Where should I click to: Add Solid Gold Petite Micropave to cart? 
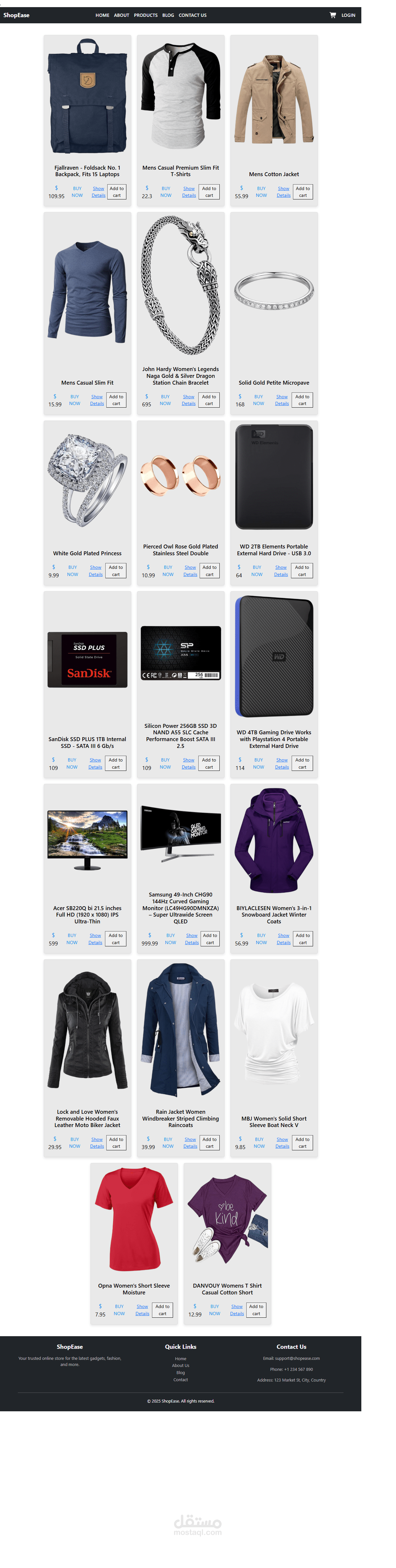coord(302,400)
